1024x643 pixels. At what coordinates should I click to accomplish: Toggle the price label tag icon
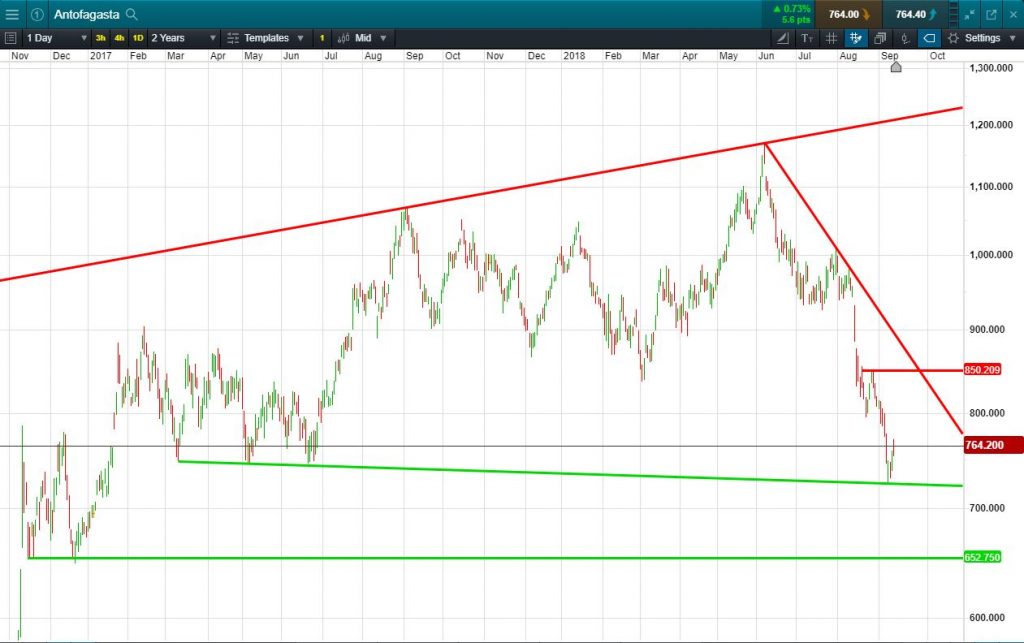click(929, 38)
